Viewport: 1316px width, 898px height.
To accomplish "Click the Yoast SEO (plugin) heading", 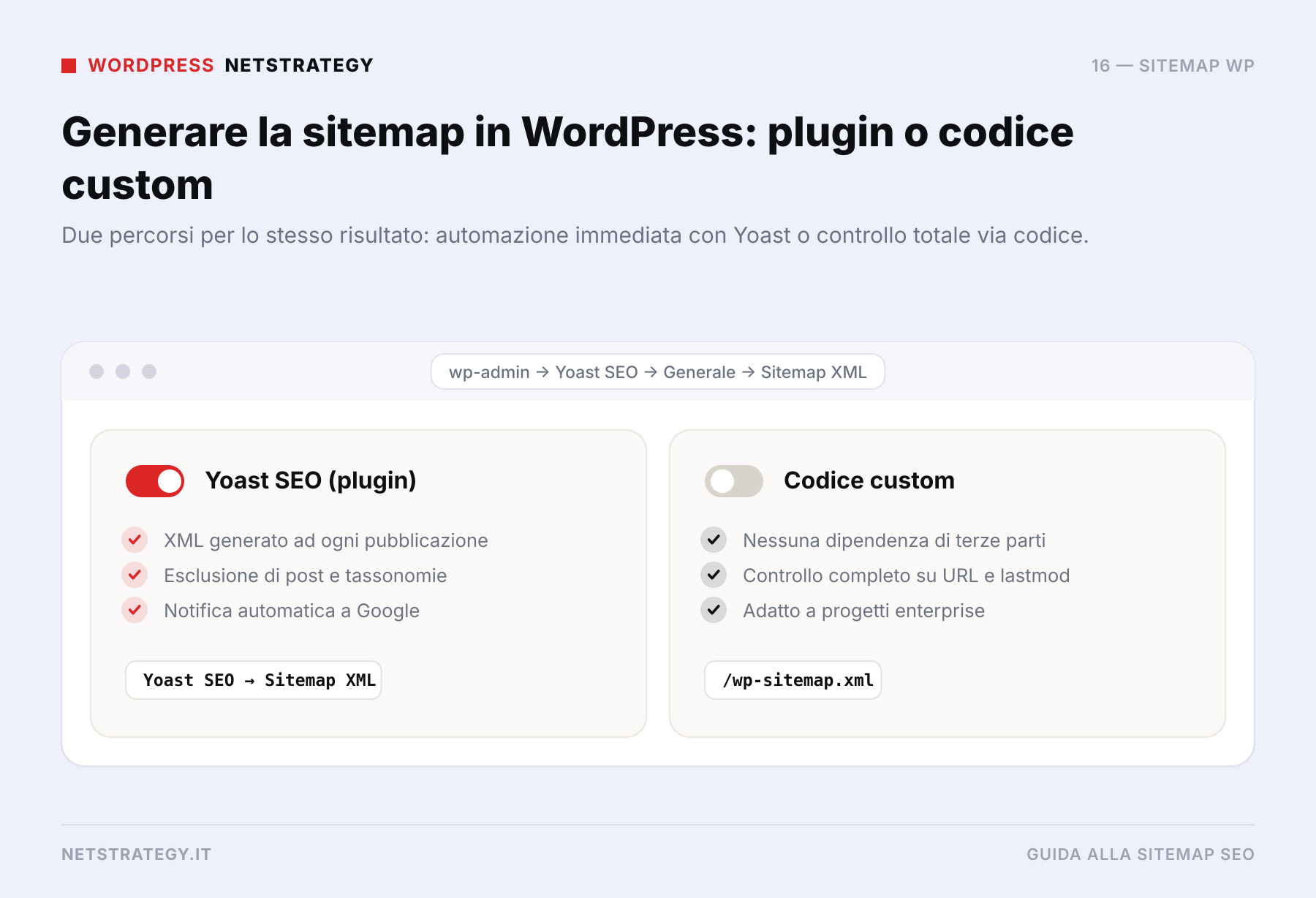I will point(311,480).
